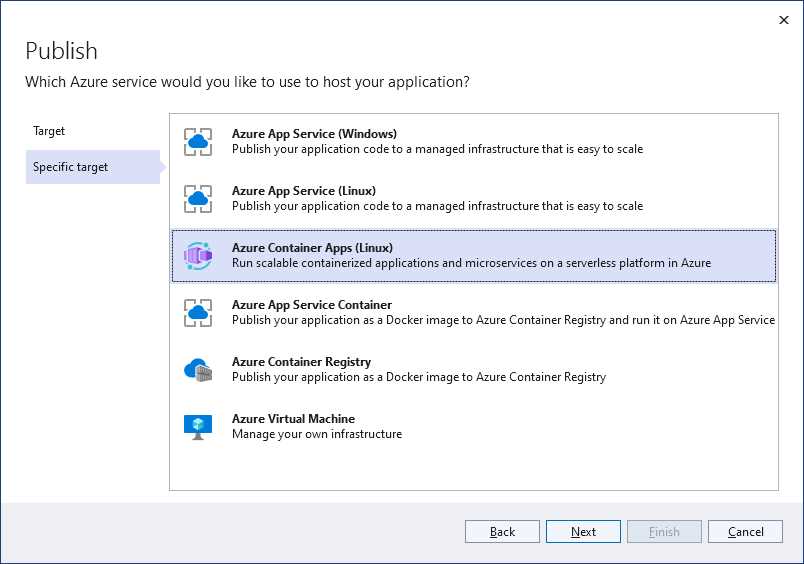804x564 pixels.
Task: Click the managed infrastructure description under App Service (Windows)
Action: pyautogui.click(x=437, y=149)
